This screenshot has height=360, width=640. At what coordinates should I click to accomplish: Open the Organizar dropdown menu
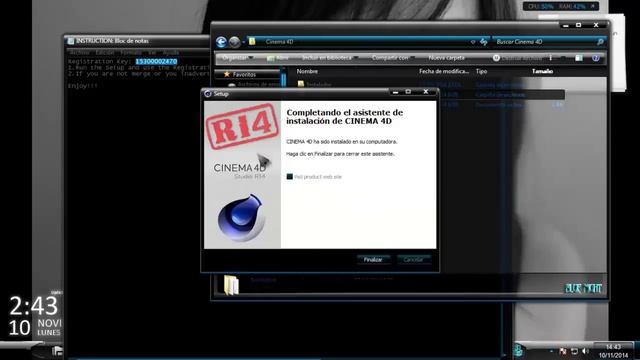click(x=238, y=58)
